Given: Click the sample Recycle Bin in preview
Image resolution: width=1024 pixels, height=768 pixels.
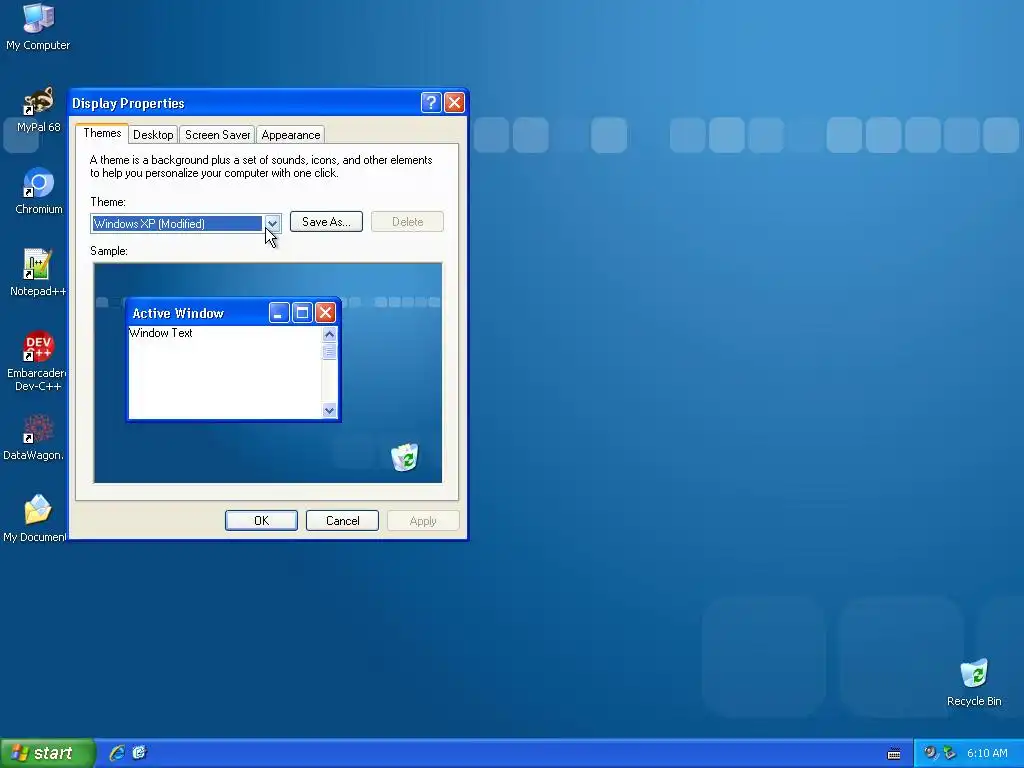Looking at the screenshot, I should [405, 457].
